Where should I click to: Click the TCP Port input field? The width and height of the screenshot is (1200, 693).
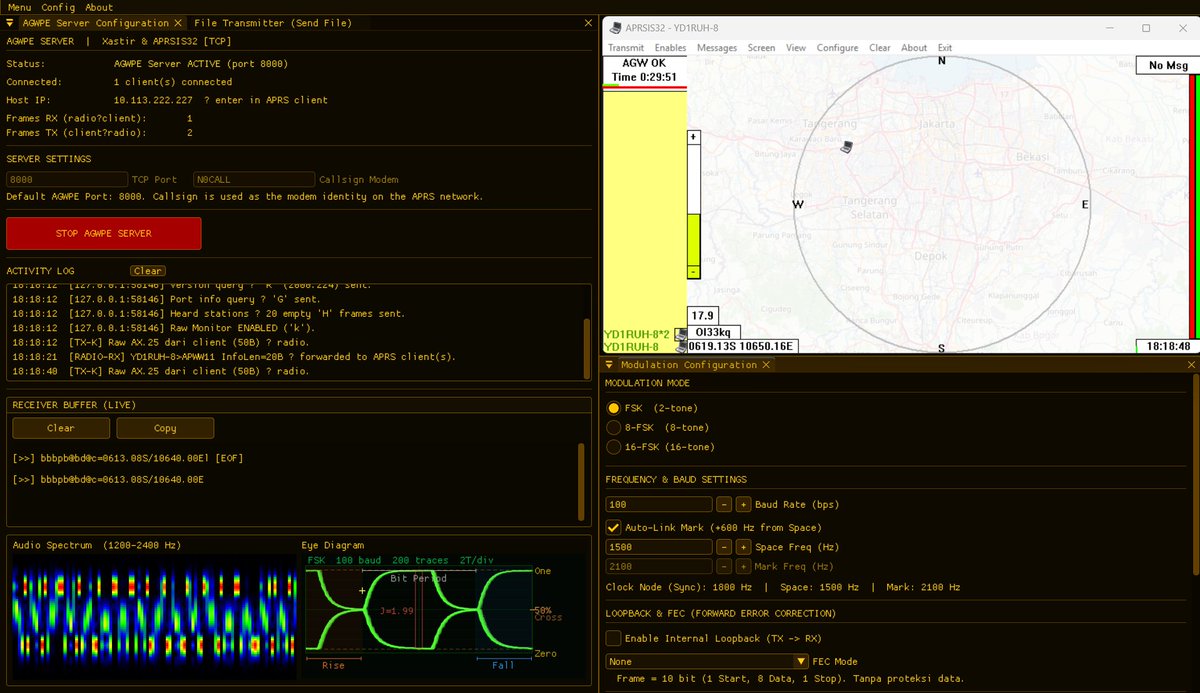pos(66,180)
